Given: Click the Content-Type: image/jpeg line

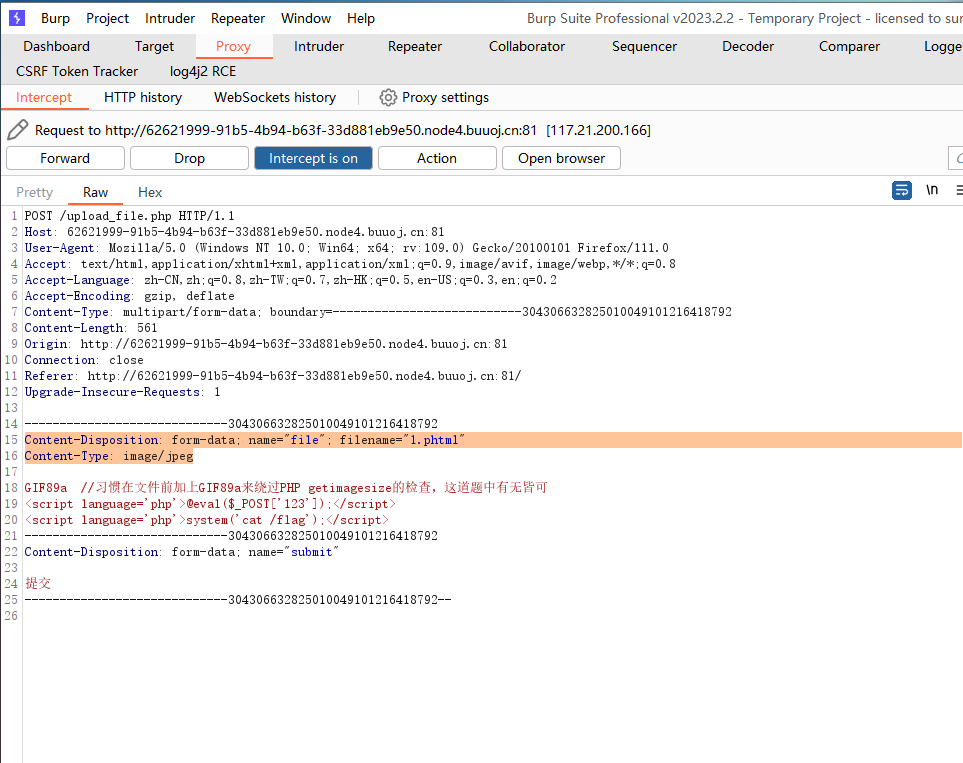Looking at the screenshot, I should [x=109, y=456].
